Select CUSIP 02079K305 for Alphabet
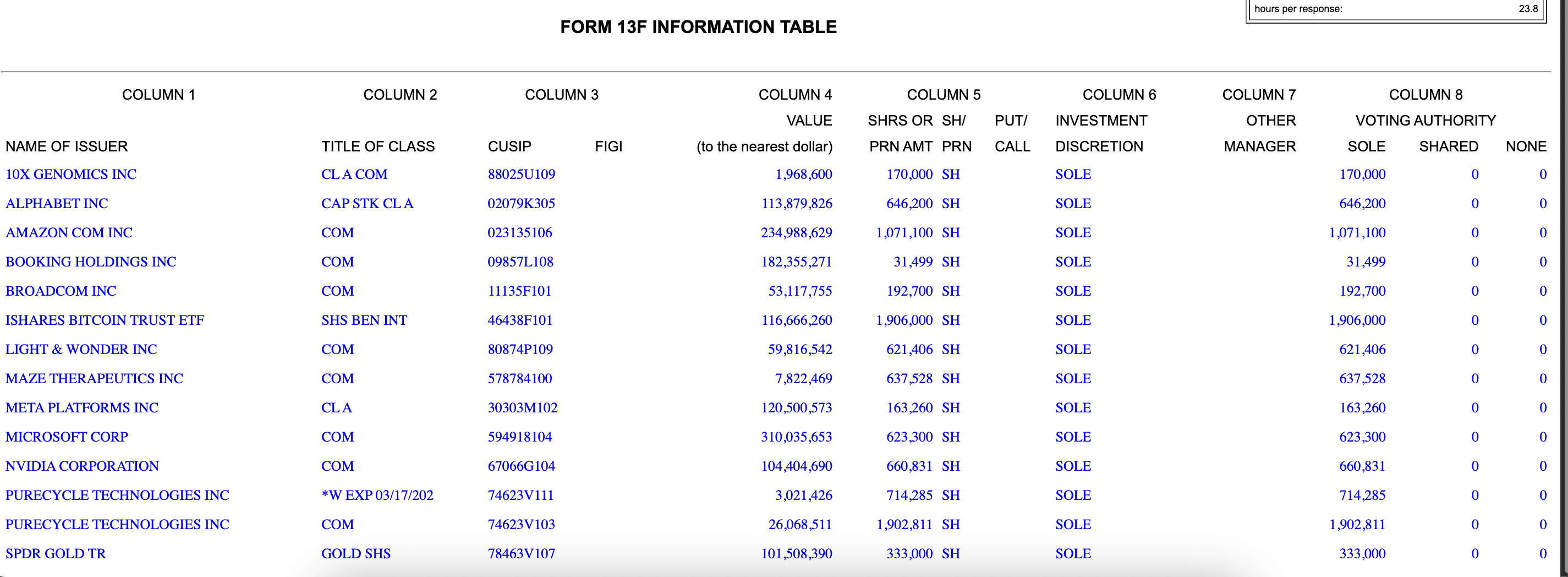This screenshot has width=1568, height=577. pos(522,204)
